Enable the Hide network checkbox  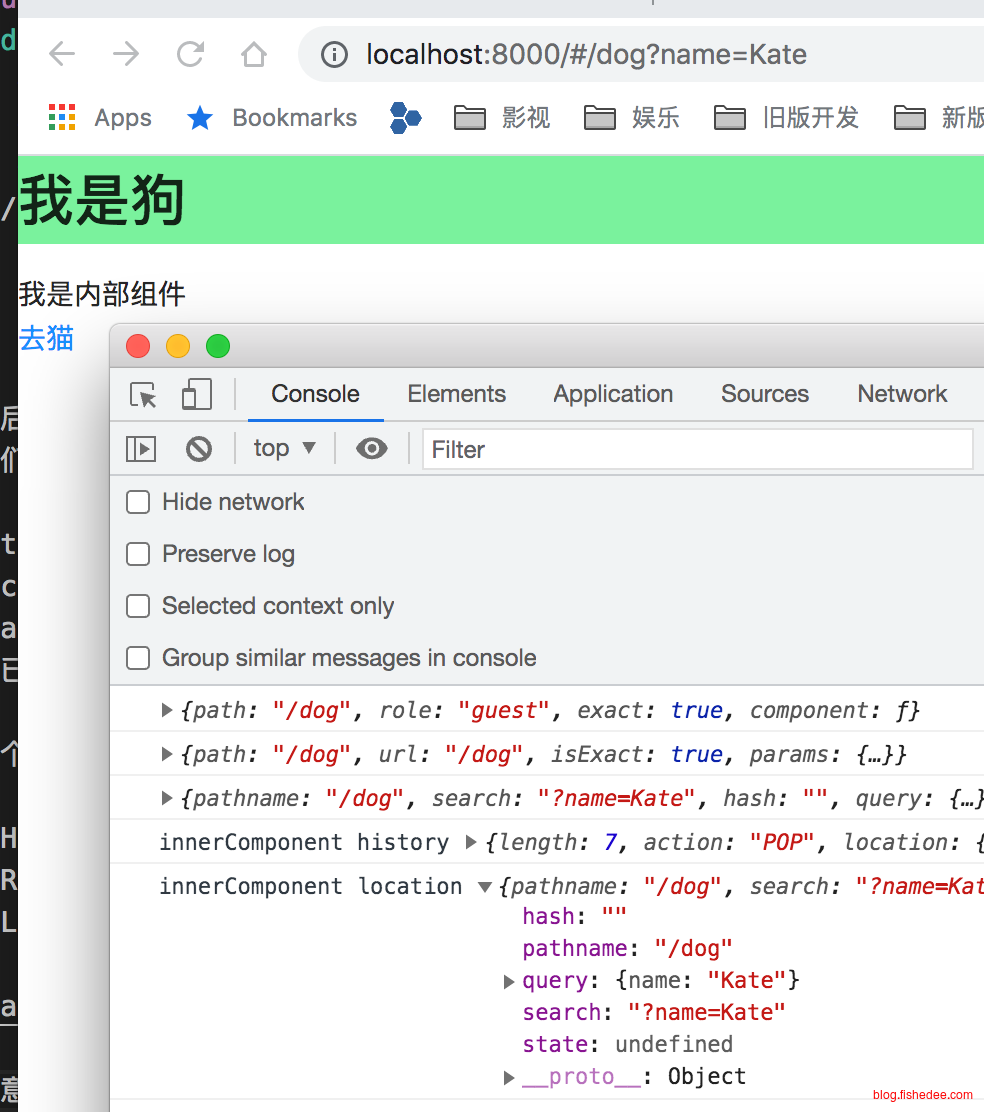pos(138,502)
